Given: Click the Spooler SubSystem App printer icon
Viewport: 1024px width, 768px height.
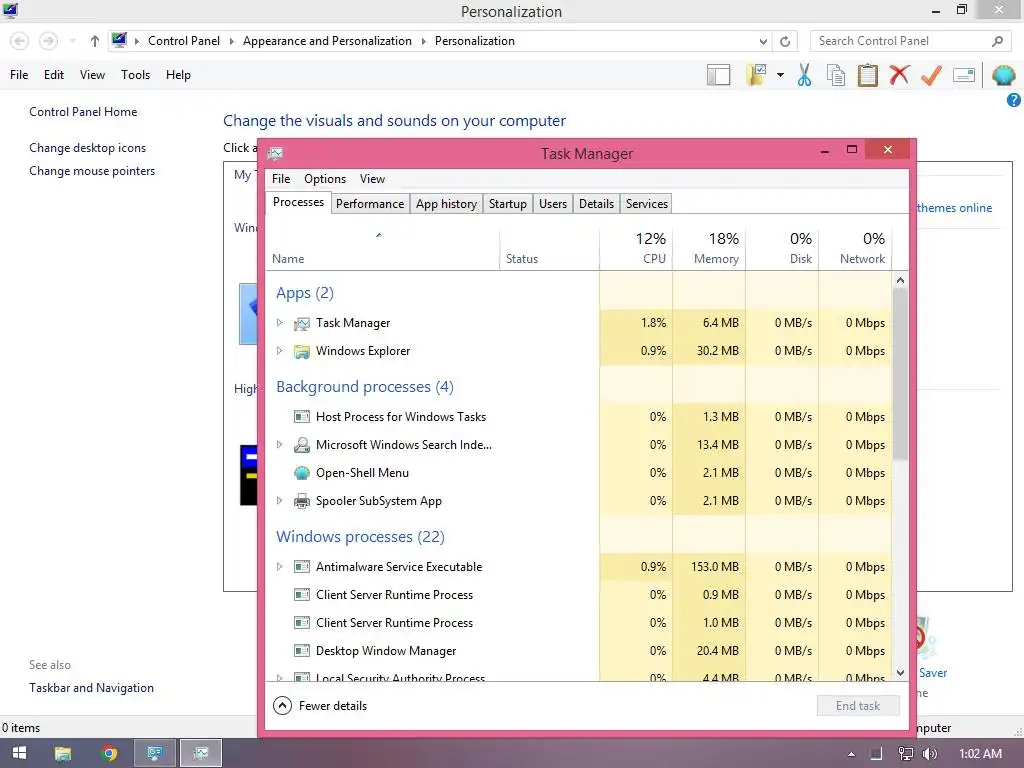Looking at the screenshot, I should 302,501.
